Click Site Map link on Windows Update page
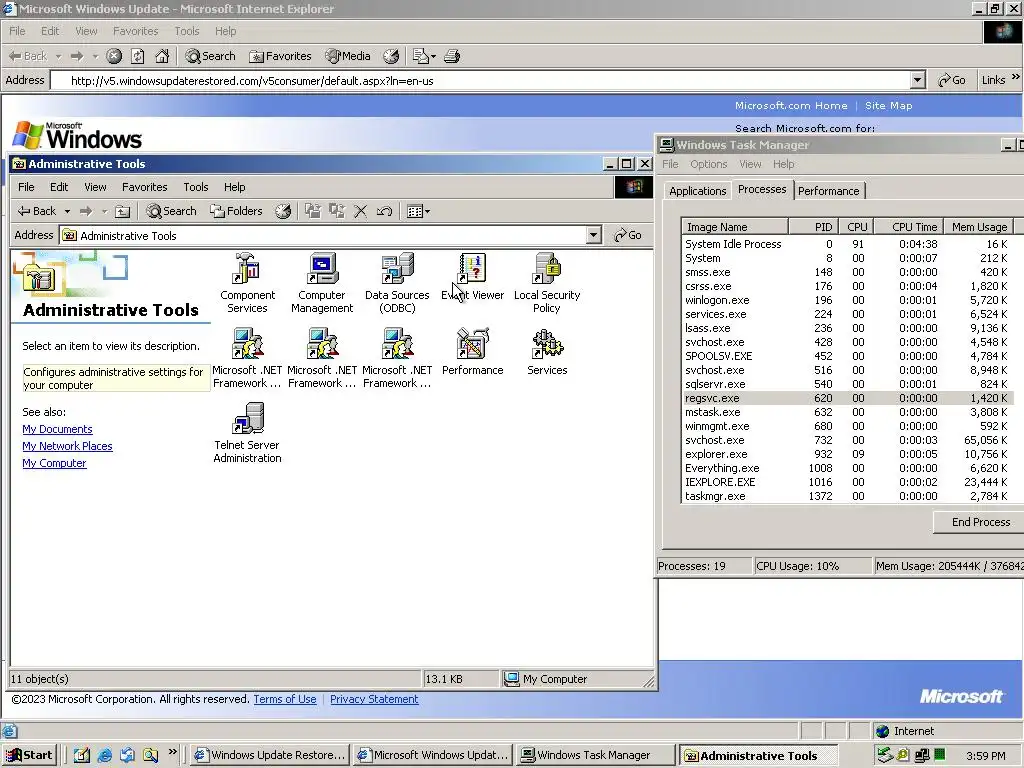 click(x=888, y=105)
